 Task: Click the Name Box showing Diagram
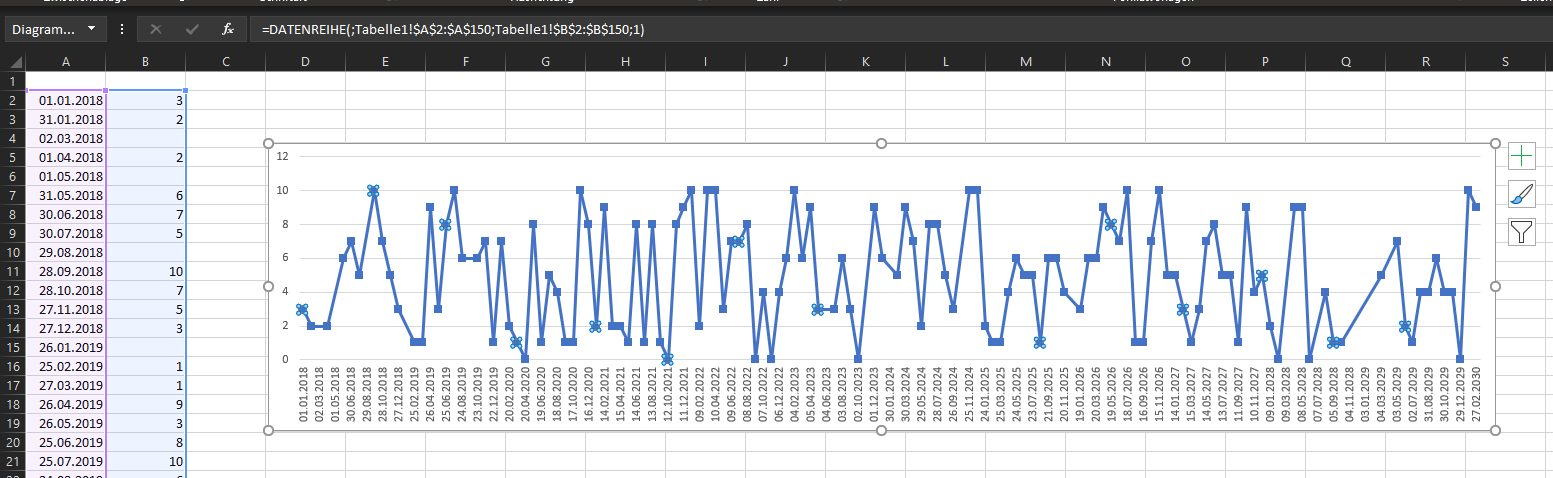tap(44, 29)
